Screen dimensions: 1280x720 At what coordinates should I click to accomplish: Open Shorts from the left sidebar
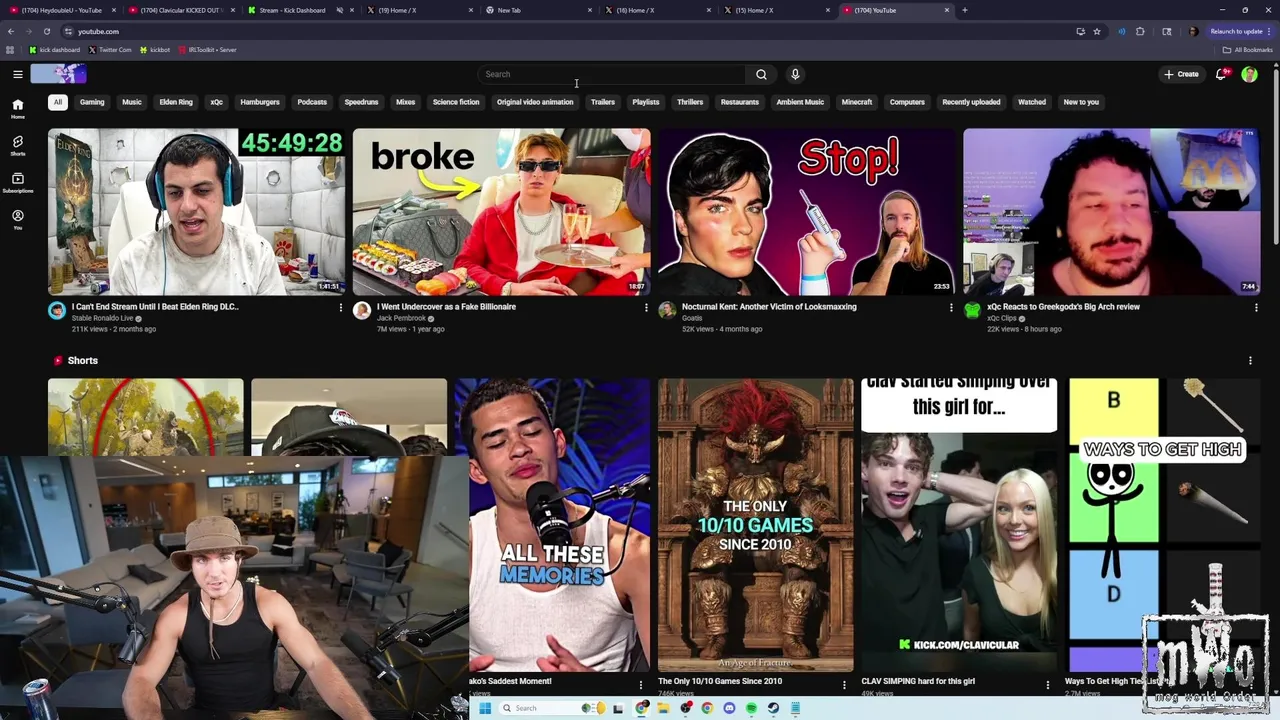pos(18,146)
